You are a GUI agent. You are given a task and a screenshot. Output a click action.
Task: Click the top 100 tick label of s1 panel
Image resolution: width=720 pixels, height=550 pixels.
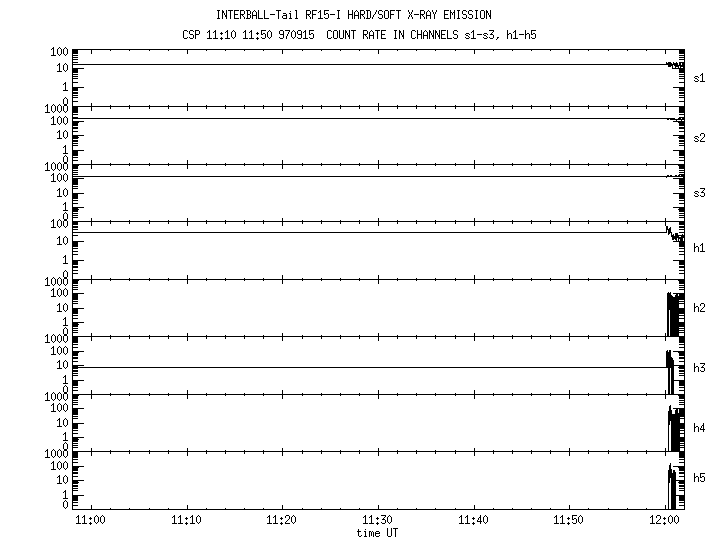59,51
